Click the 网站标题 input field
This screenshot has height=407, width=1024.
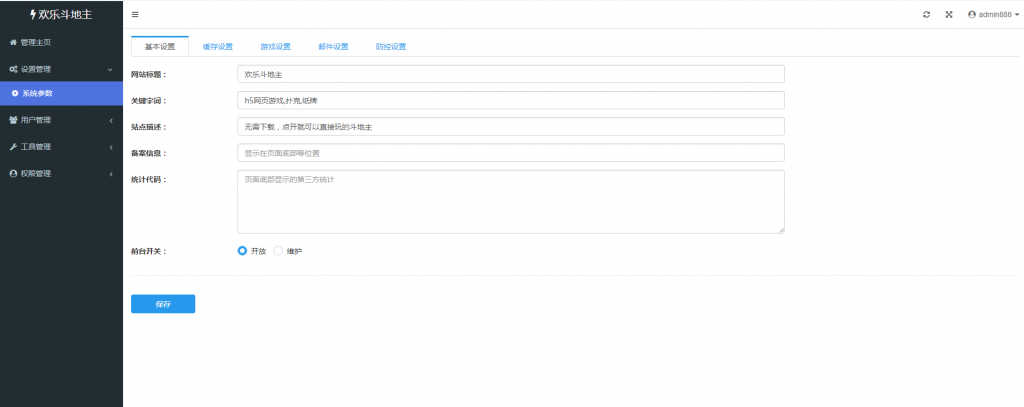(x=510, y=74)
